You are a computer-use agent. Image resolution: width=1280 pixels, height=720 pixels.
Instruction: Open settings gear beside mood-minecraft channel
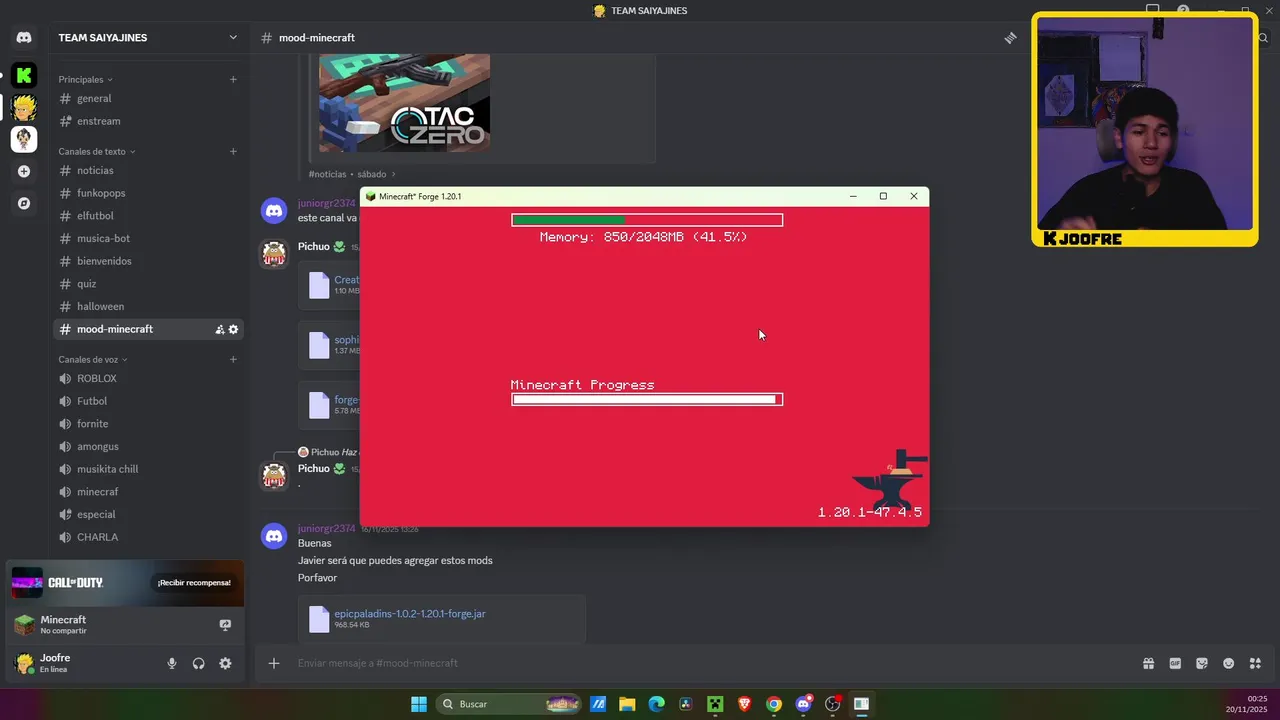(x=234, y=329)
